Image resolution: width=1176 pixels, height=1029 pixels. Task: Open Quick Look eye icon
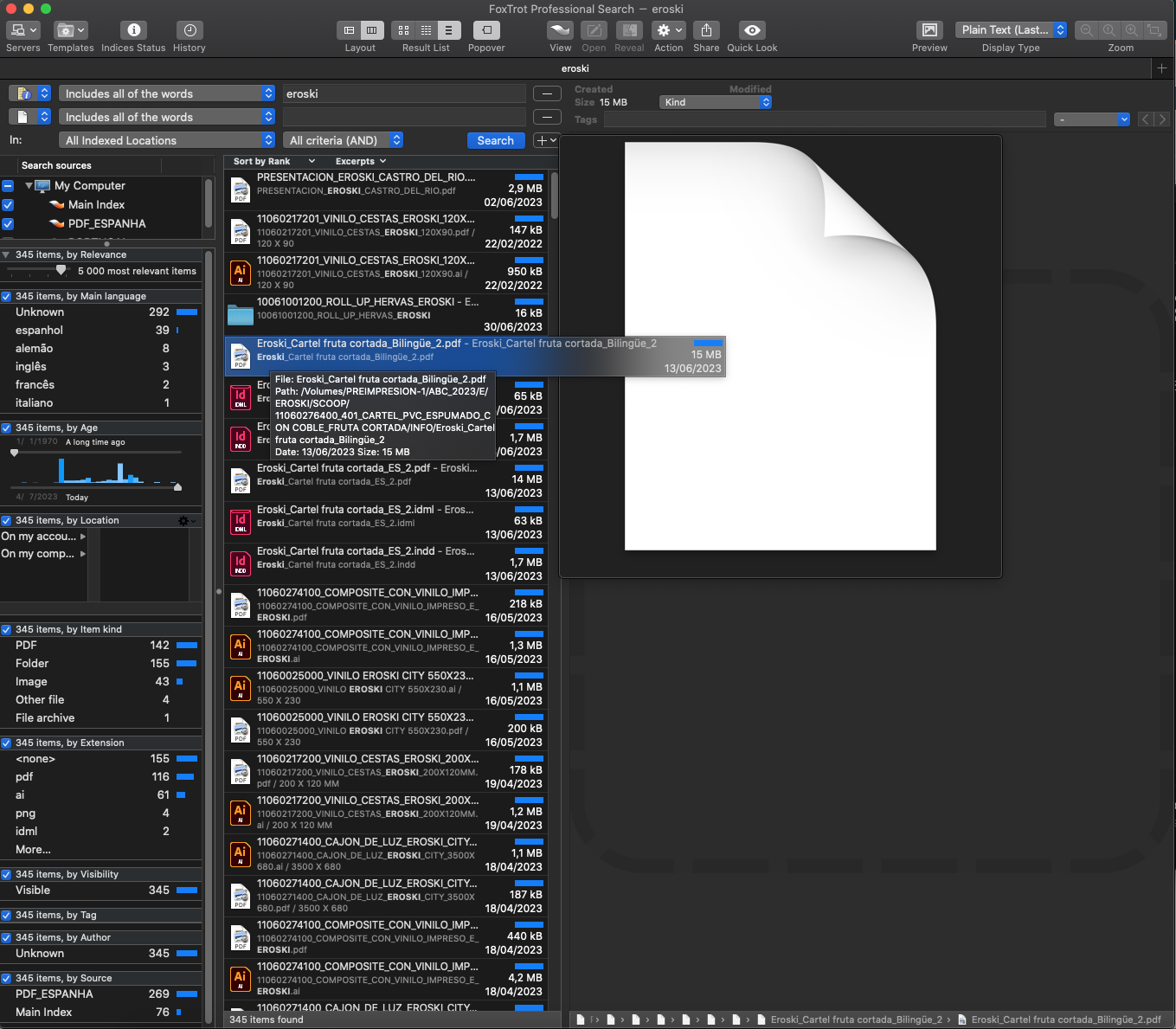point(752,30)
